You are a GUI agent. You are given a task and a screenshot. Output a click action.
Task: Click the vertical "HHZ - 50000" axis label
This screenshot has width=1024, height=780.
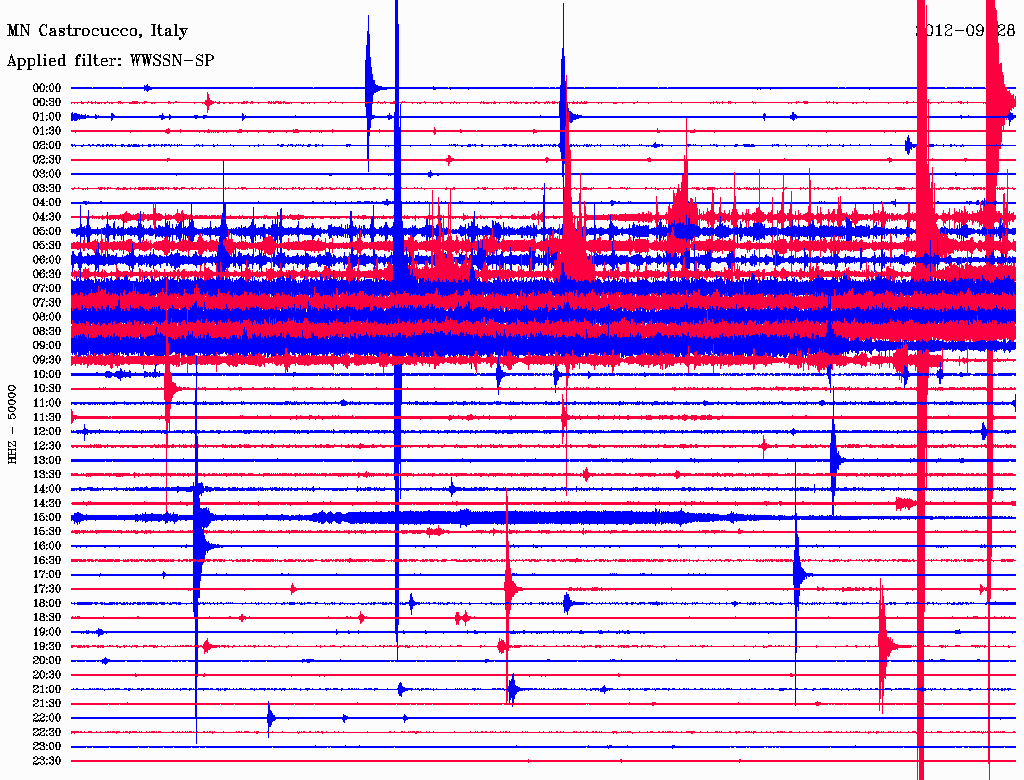pos(12,424)
